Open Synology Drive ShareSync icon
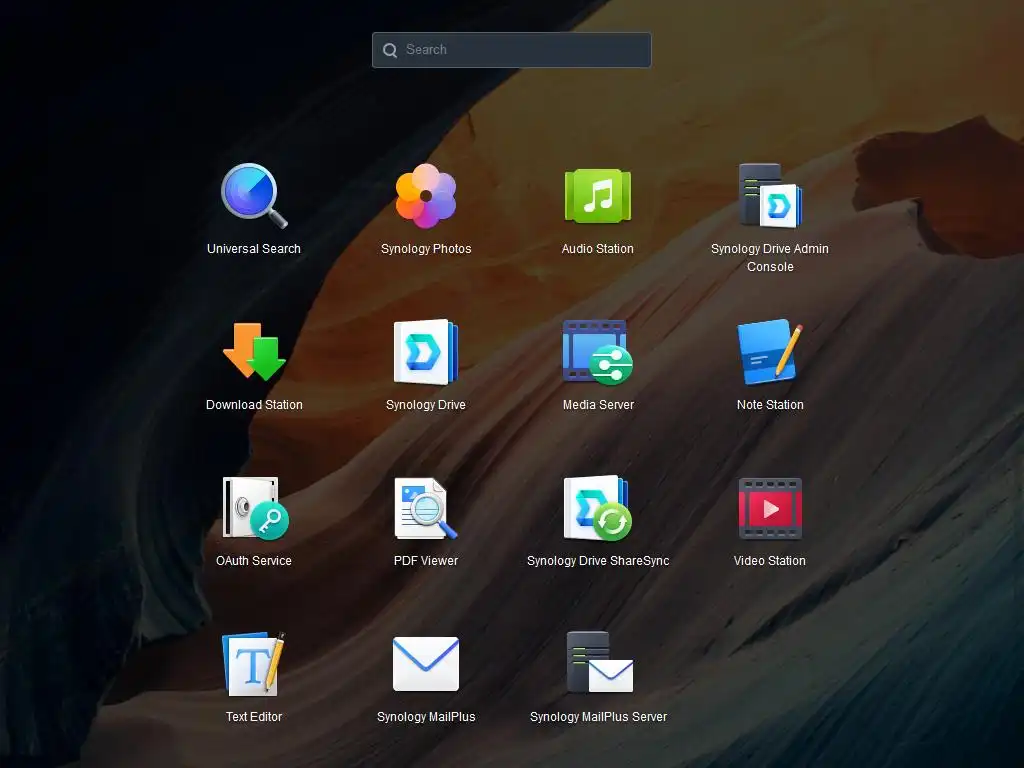 (x=598, y=508)
